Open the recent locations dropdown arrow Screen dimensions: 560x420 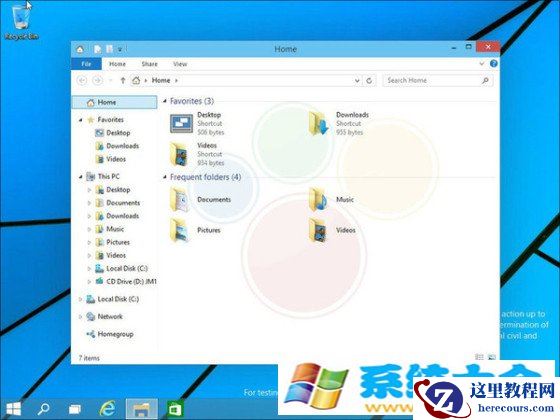[110, 81]
